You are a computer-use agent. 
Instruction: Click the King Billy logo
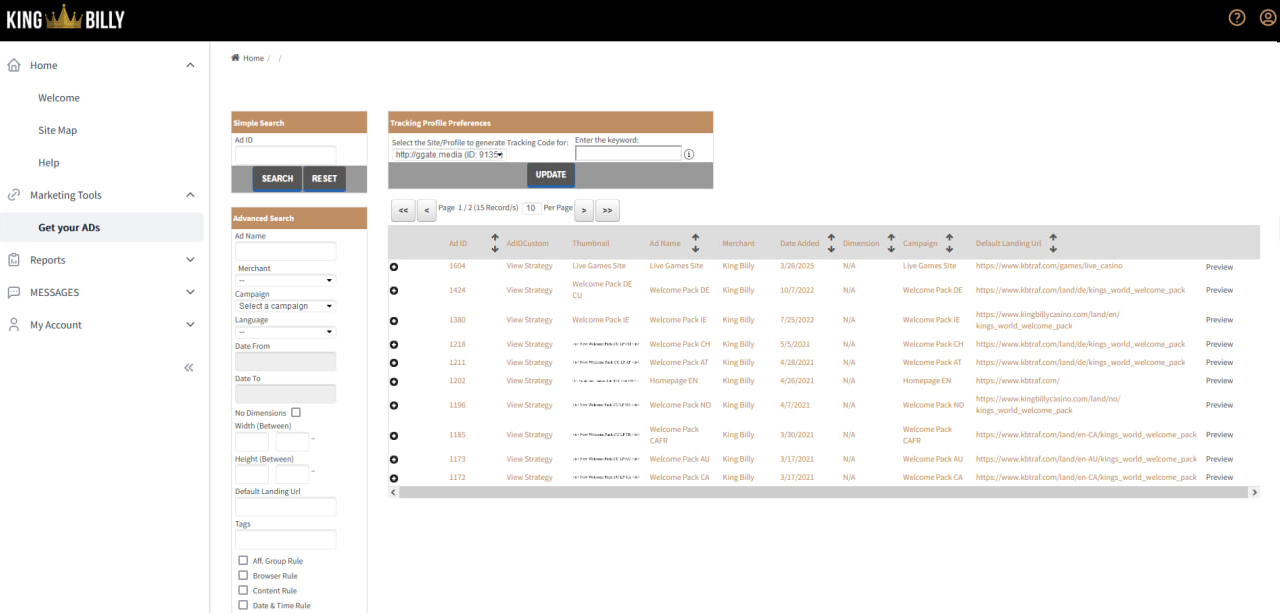click(63, 19)
